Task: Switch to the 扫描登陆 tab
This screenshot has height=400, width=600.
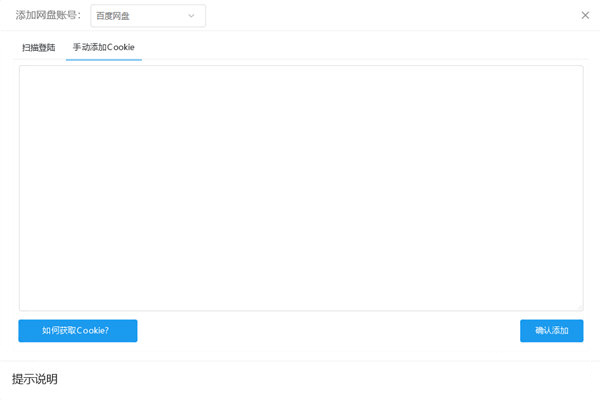Action: click(39, 47)
